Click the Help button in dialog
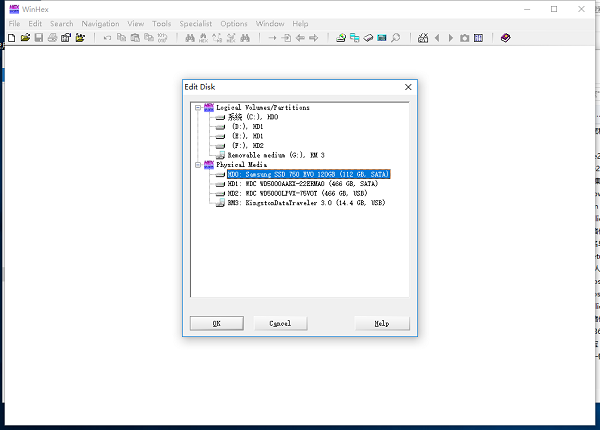 (382, 323)
